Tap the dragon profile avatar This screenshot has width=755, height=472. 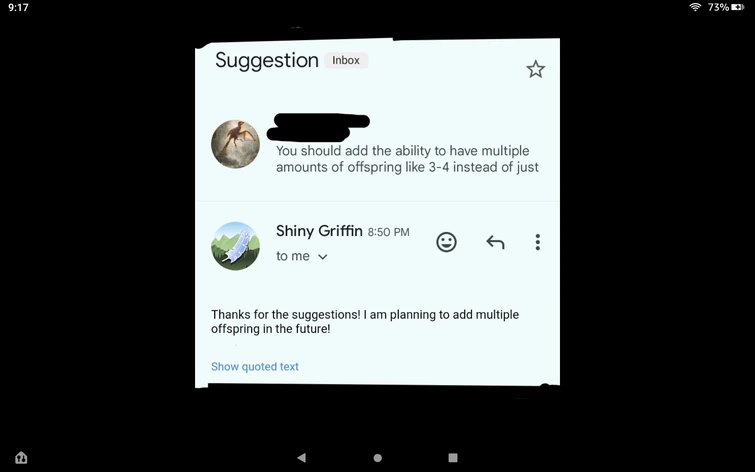(235, 144)
